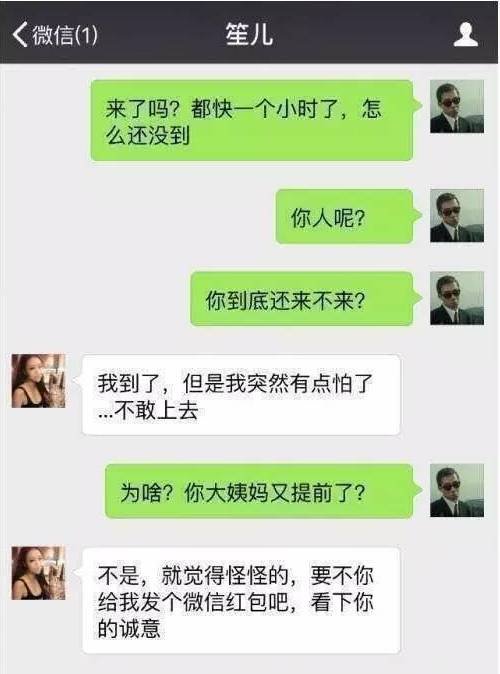Open the avatar beside "你到底还来不来?" bubble

pos(457,298)
